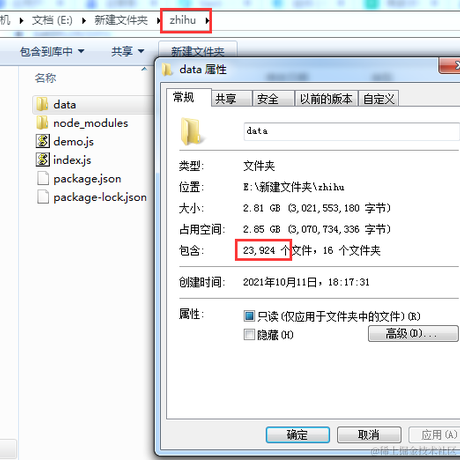Expand arrow after zhihu in address bar

coord(207,21)
